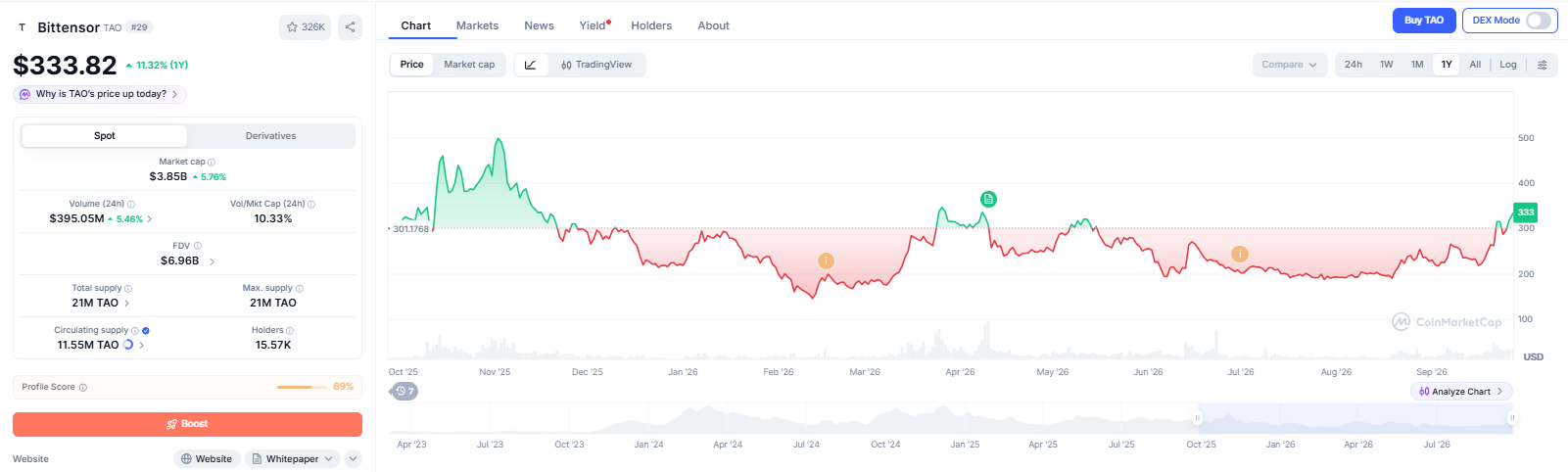Expand more website links chevron
The height and width of the screenshot is (472, 1568).
[354, 459]
